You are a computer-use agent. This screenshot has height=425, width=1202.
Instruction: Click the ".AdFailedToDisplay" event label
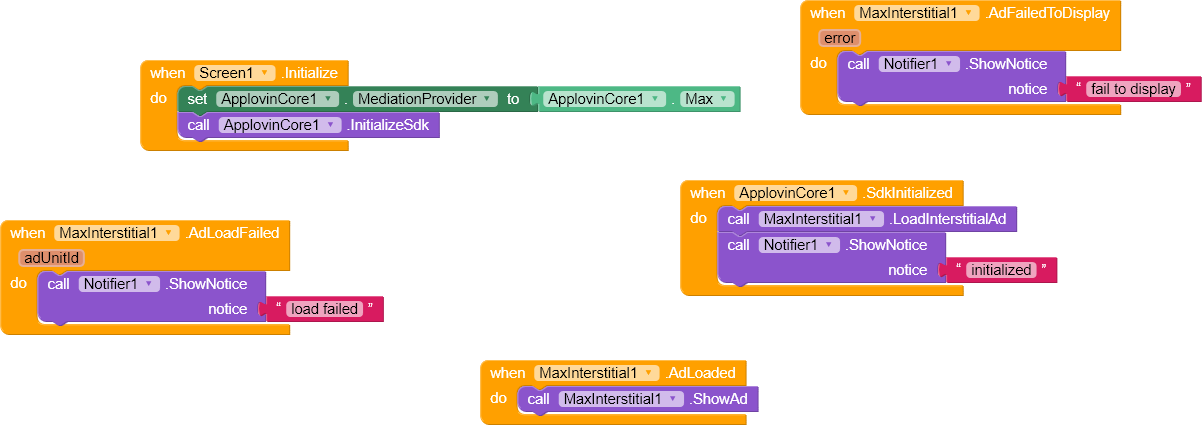1047,13
